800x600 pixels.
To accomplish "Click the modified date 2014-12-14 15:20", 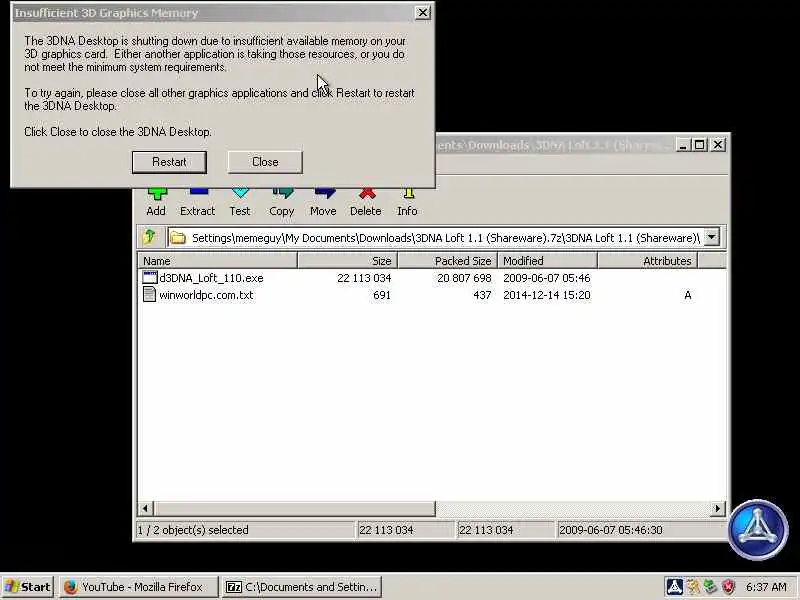I will [x=546, y=295].
